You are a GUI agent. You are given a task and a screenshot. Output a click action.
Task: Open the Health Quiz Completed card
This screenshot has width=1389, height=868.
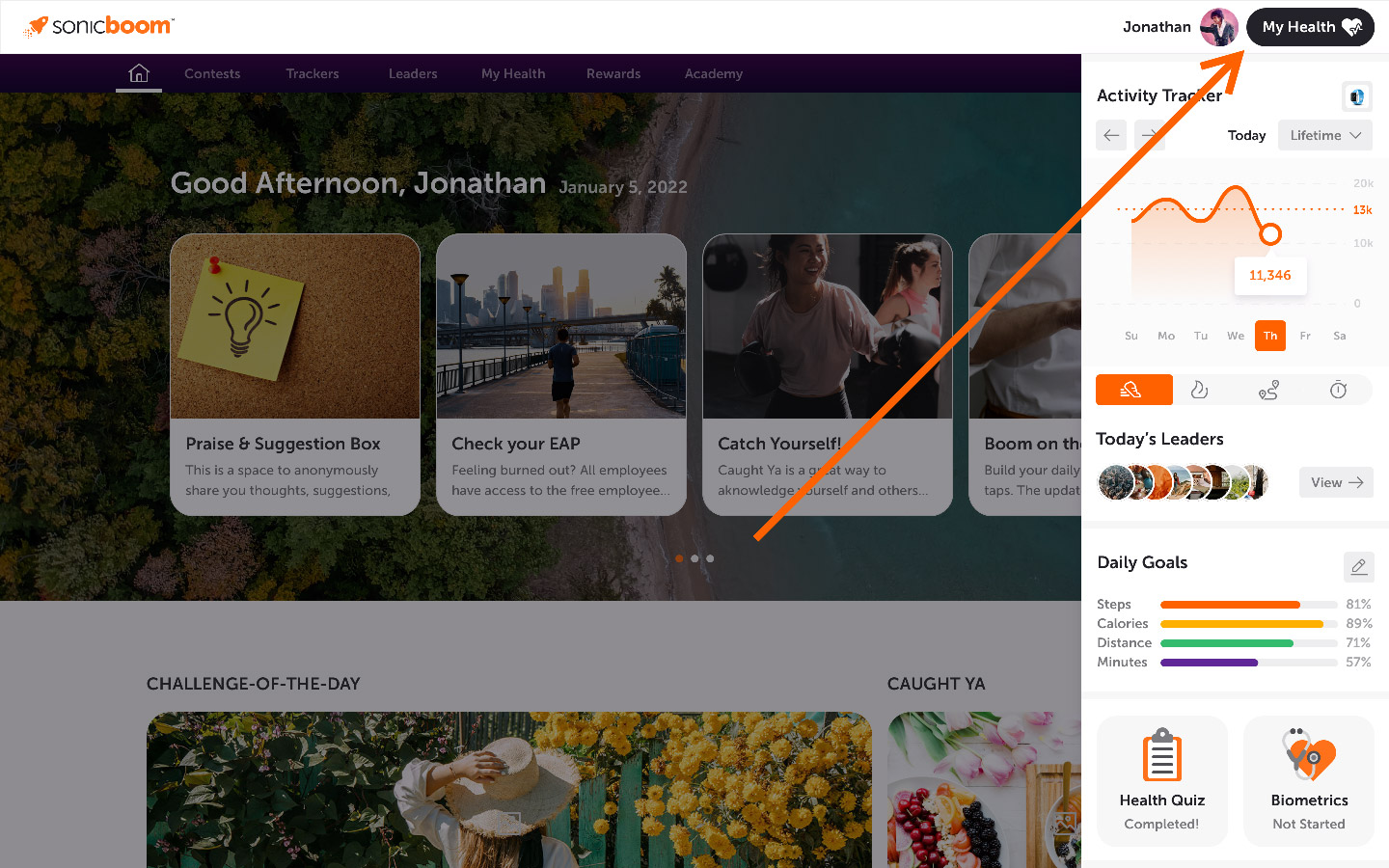pos(1162,781)
